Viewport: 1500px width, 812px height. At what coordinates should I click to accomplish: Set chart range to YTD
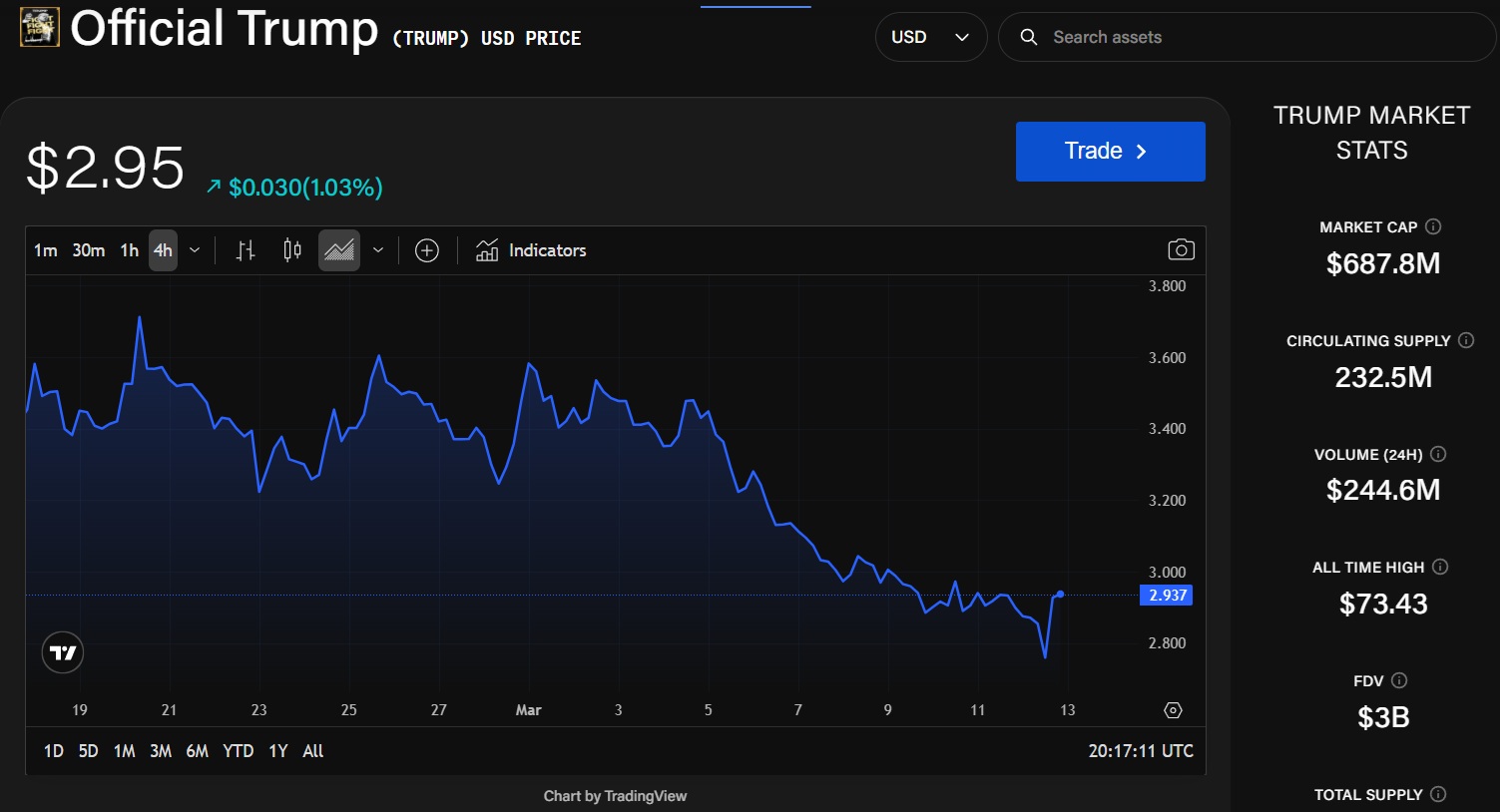coord(239,751)
